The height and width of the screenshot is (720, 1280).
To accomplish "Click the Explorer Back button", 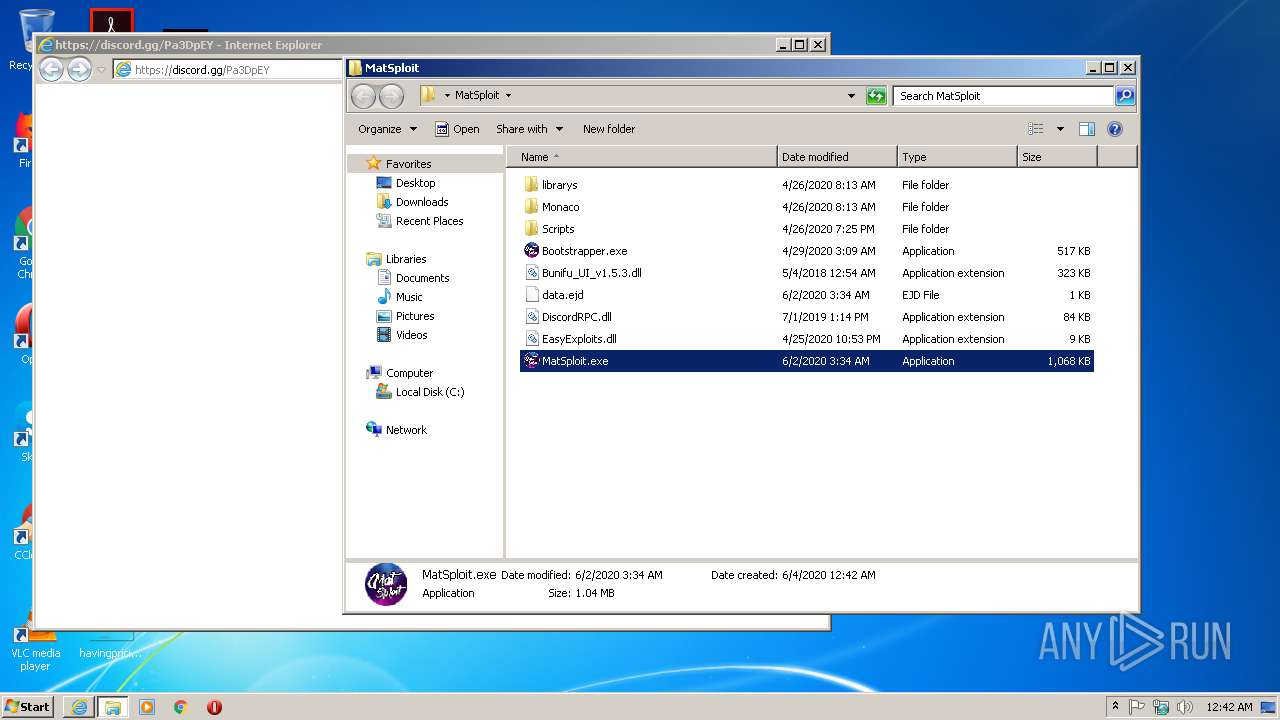I will coord(364,96).
